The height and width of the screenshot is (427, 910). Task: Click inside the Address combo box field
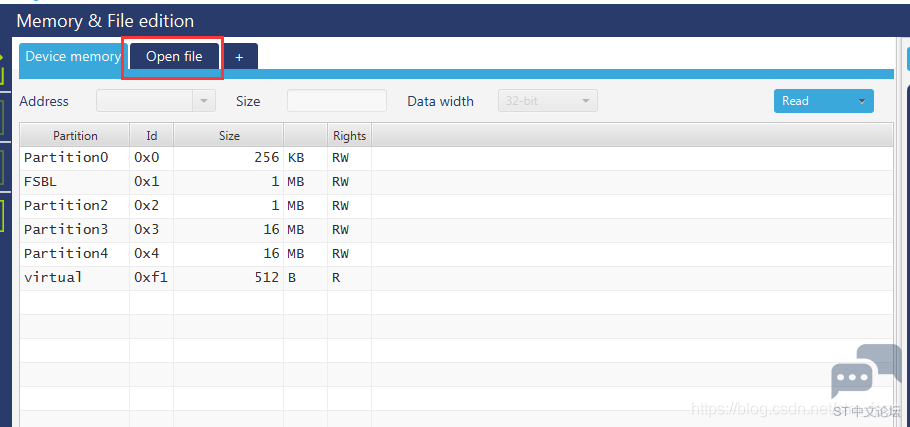pyautogui.click(x=145, y=101)
